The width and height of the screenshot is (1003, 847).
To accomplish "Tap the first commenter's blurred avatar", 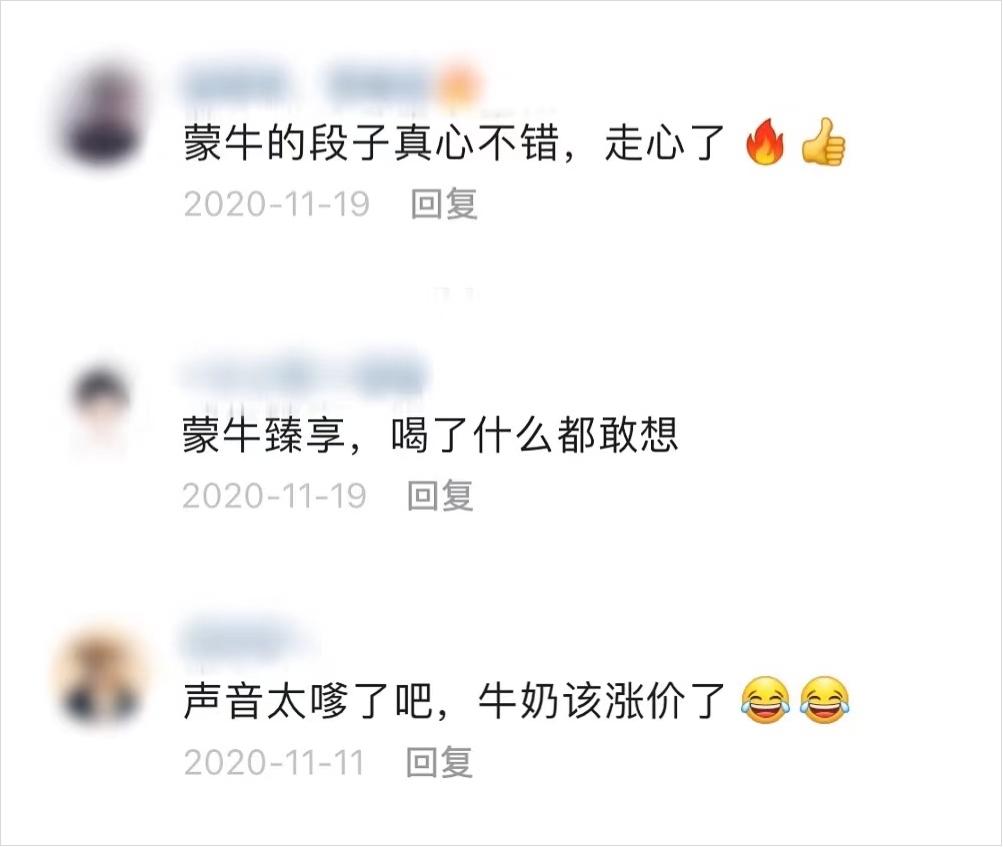I will click(104, 115).
